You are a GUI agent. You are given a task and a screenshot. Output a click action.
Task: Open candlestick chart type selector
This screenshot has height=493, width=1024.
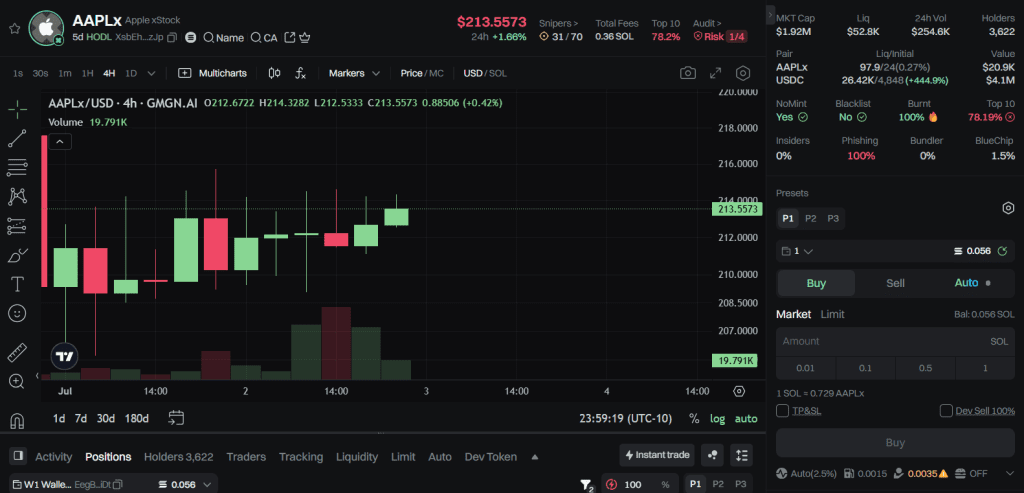point(275,73)
